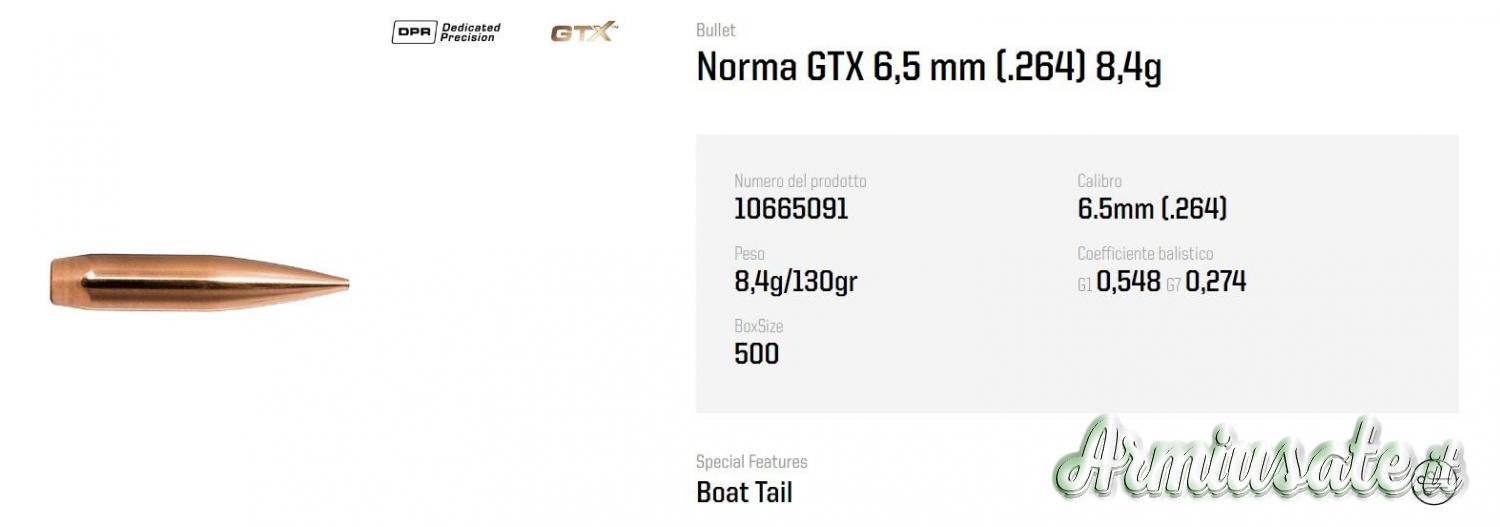Click the "Boat Tail" feature text
Screen dimensions: 1500x527
pos(744,491)
